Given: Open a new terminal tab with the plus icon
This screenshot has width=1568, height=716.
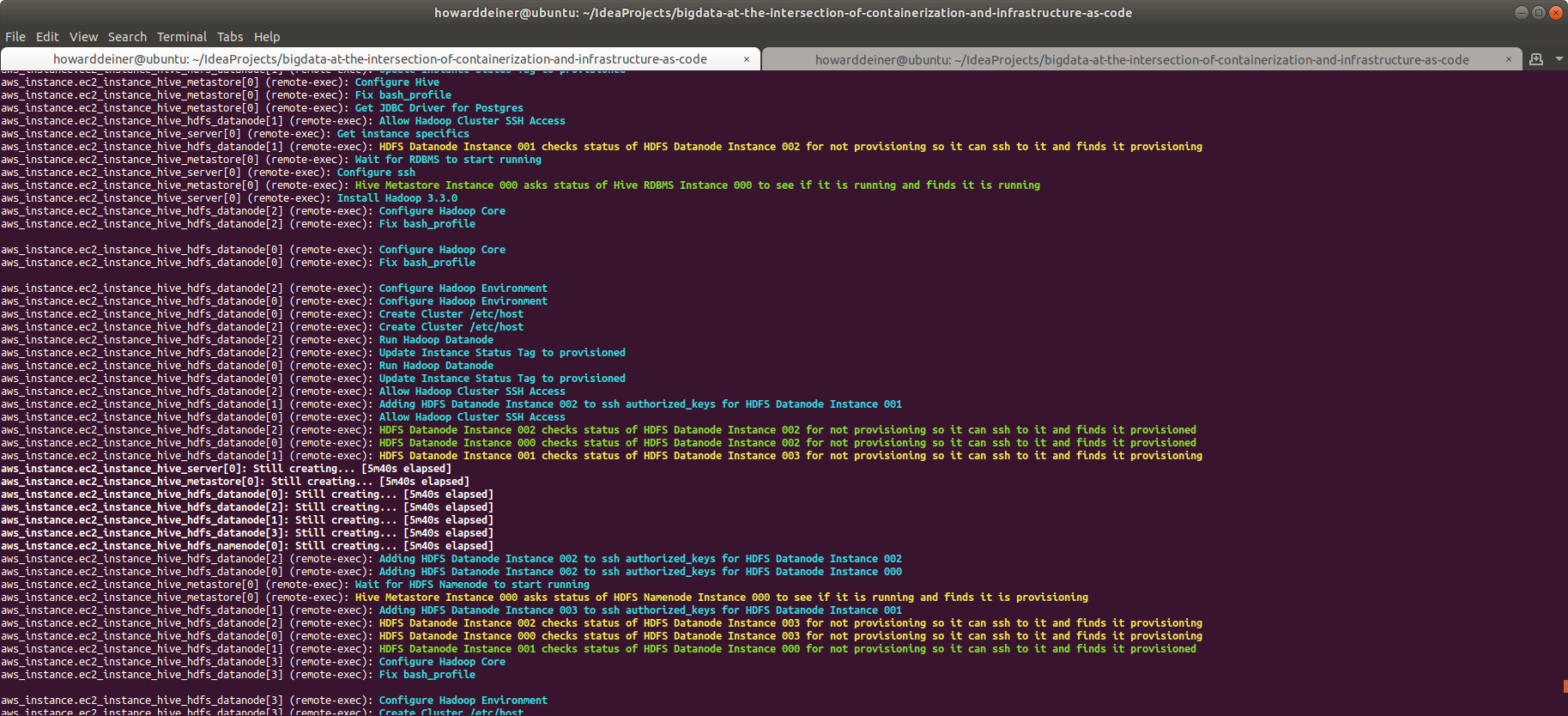Looking at the screenshot, I should pos(1536,59).
